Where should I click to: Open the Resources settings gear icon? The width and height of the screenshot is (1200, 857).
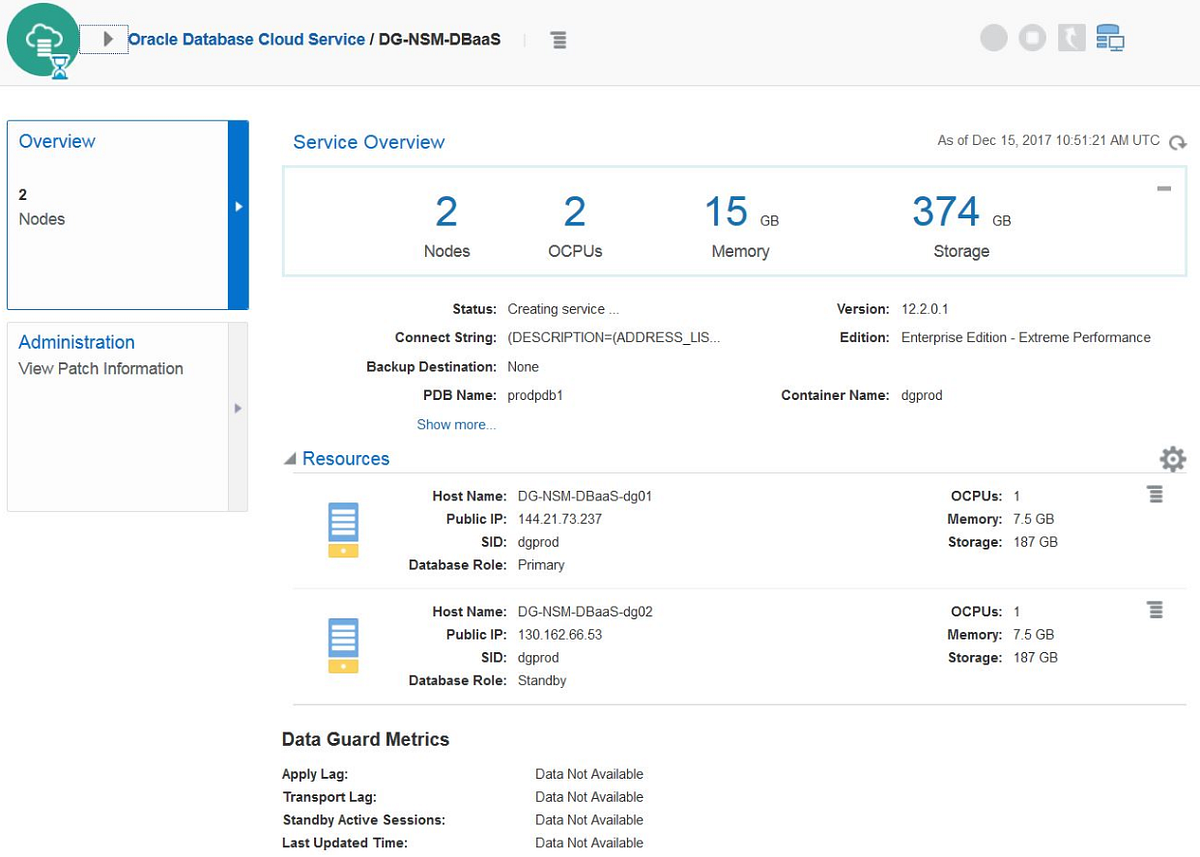pos(1172,459)
